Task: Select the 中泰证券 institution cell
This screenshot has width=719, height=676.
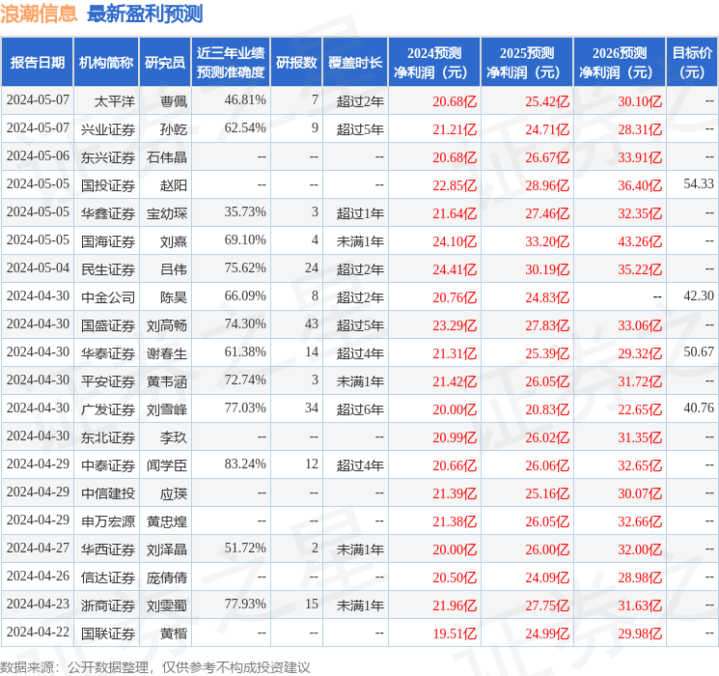Action: click(108, 465)
